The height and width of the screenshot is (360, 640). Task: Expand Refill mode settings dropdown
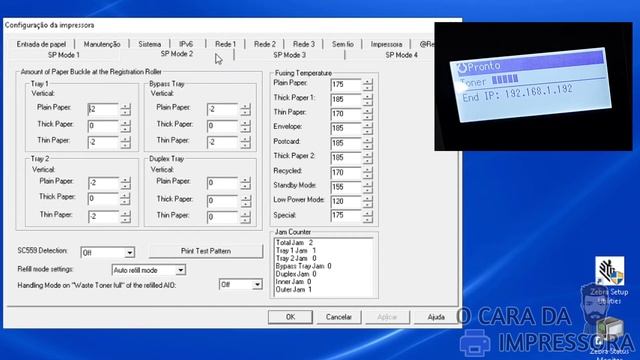pyautogui.click(x=149, y=270)
